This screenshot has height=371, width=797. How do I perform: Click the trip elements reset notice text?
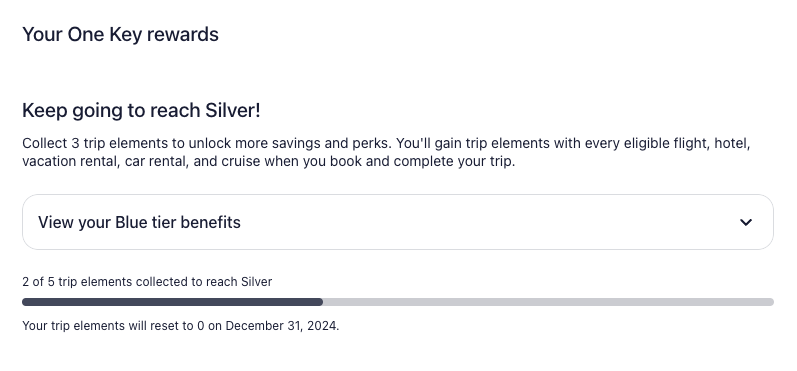click(180, 326)
